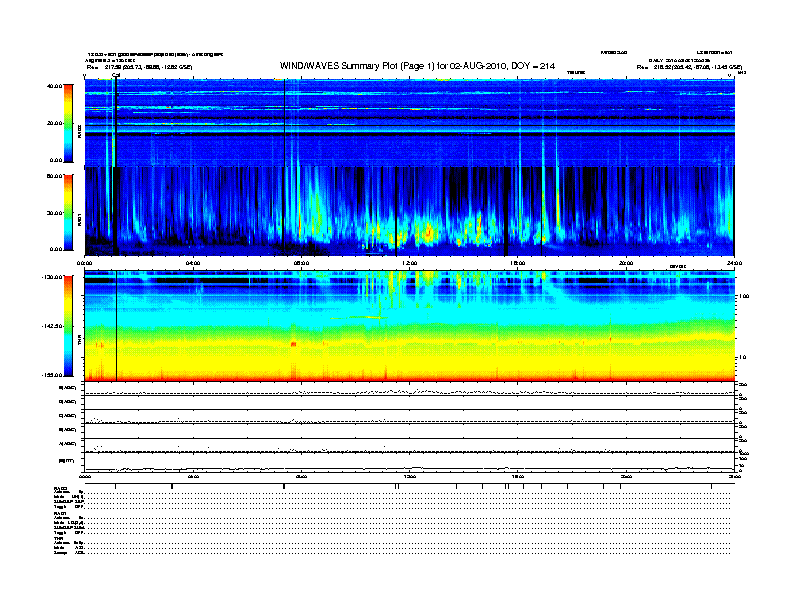Click inside the TNR spectrogram panel
792x612 pixels.
(x=409, y=326)
